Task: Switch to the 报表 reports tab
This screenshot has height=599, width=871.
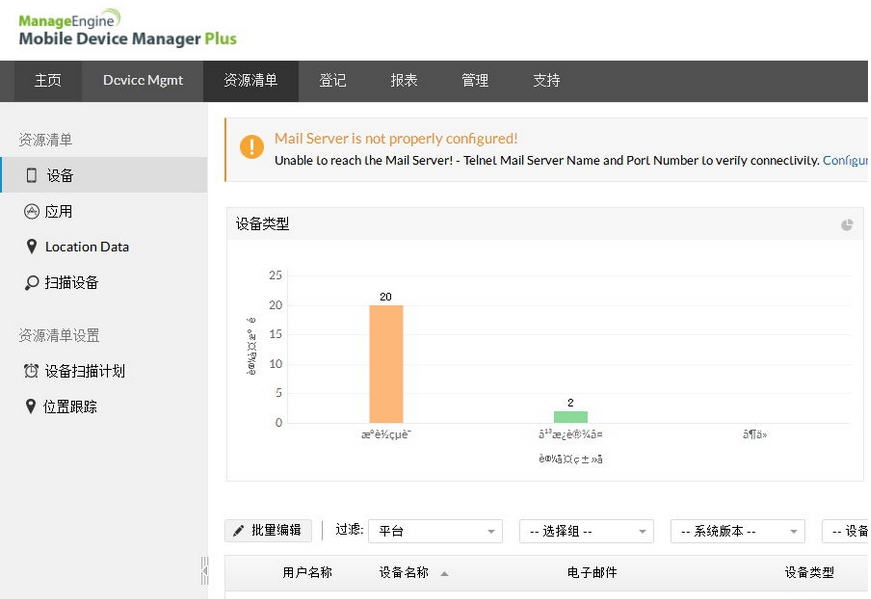Action: [404, 80]
